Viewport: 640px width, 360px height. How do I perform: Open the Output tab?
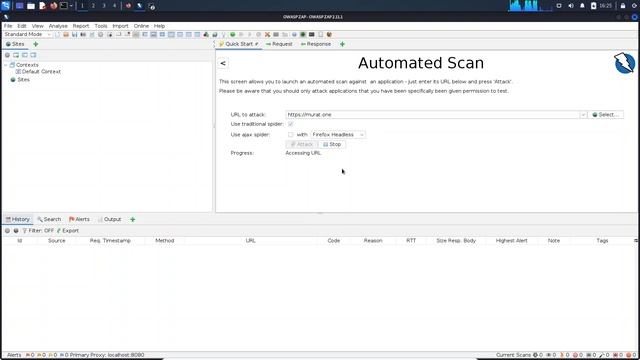[x=109, y=220]
